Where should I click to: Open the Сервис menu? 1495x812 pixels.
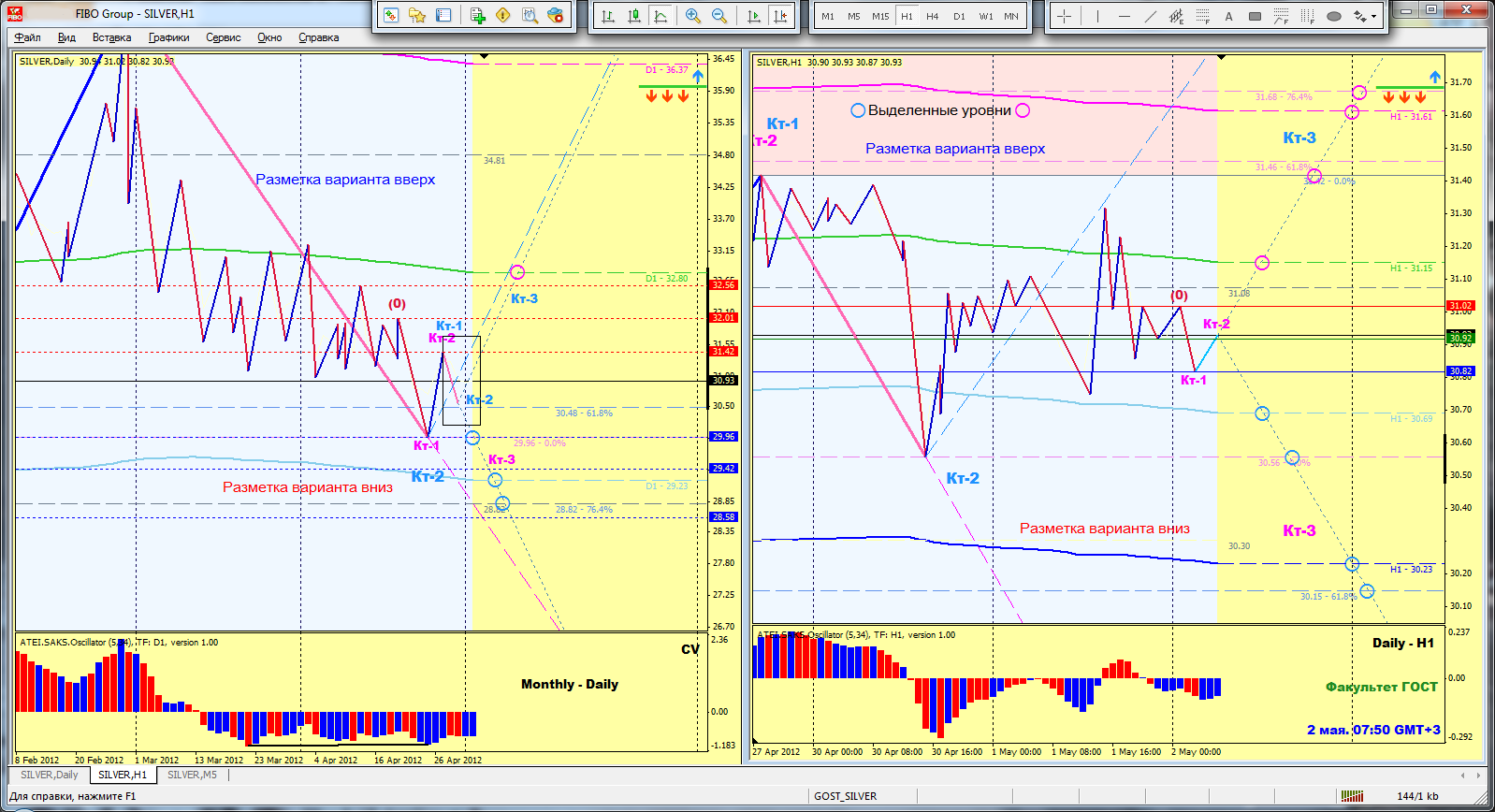tap(223, 37)
